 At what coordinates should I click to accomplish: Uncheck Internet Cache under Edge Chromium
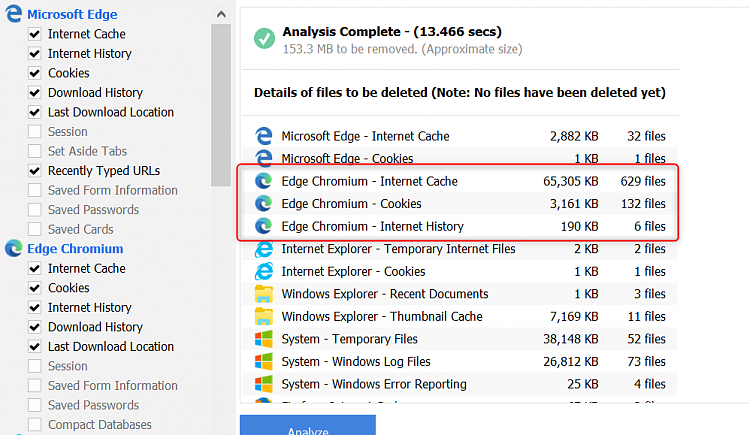point(34,268)
